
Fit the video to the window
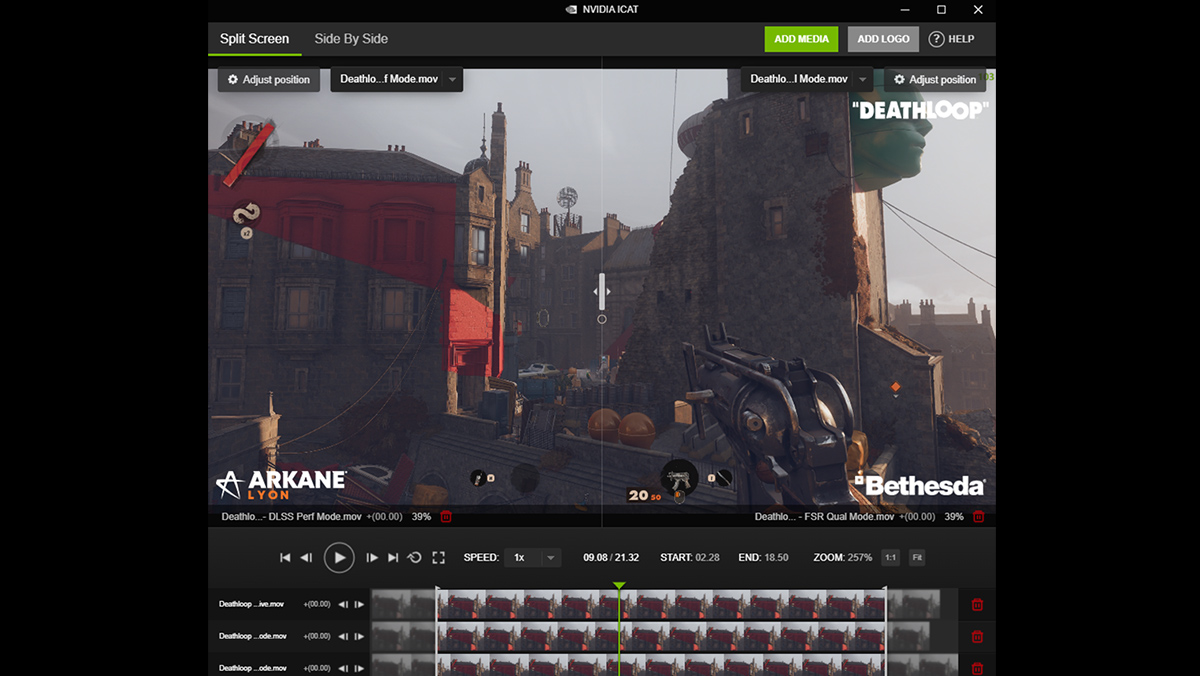916,557
